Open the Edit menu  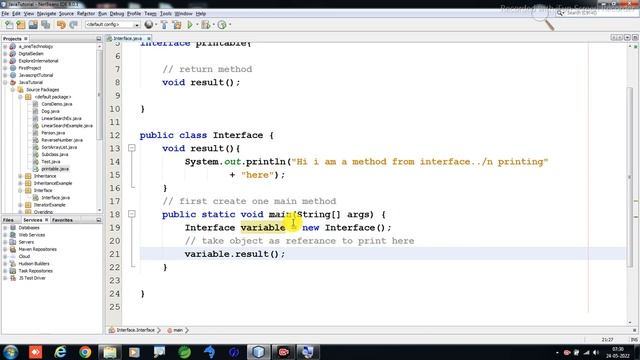(x=16, y=13)
